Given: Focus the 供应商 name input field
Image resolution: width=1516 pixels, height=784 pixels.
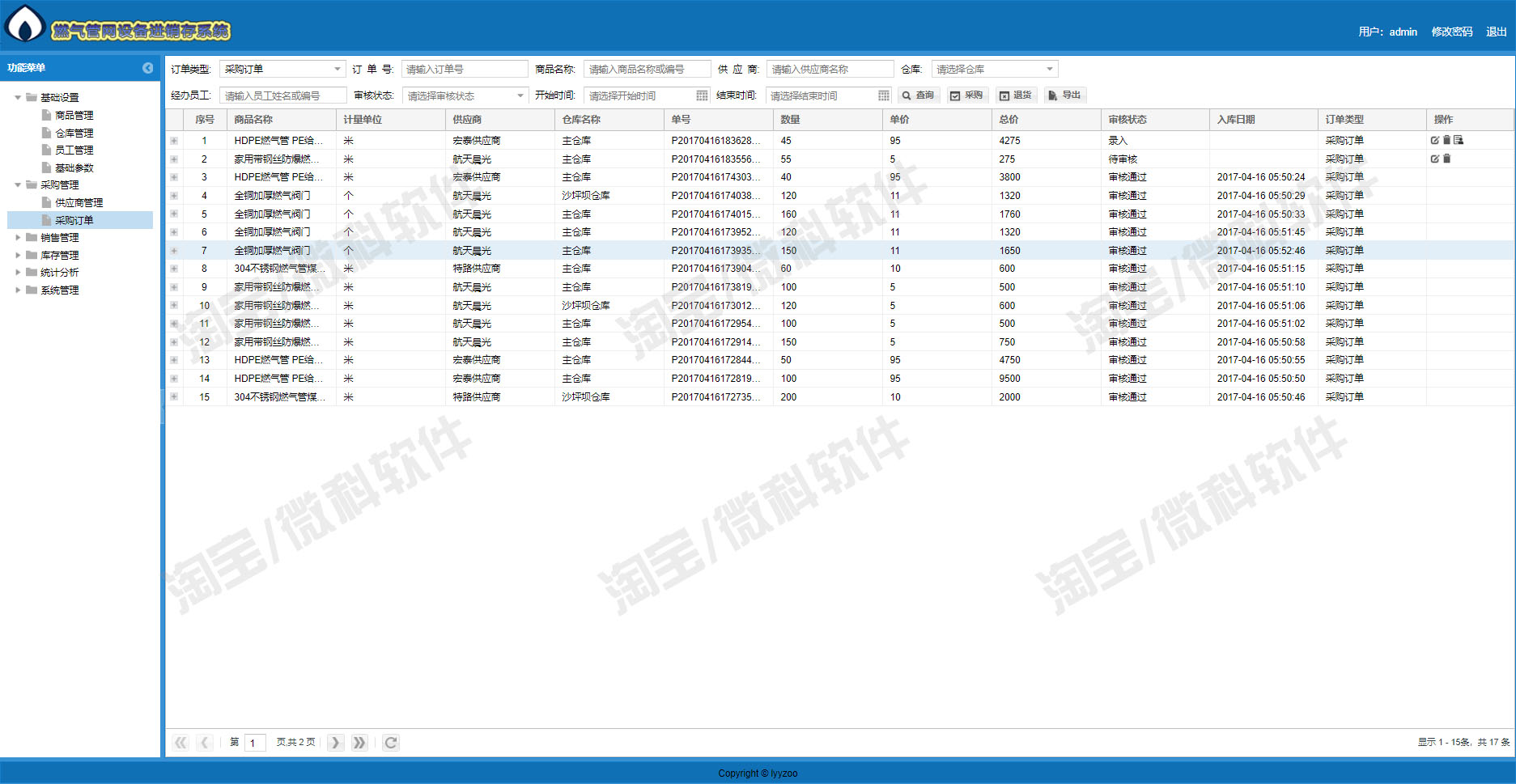Looking at the screenshot, I should pos(830,69).
